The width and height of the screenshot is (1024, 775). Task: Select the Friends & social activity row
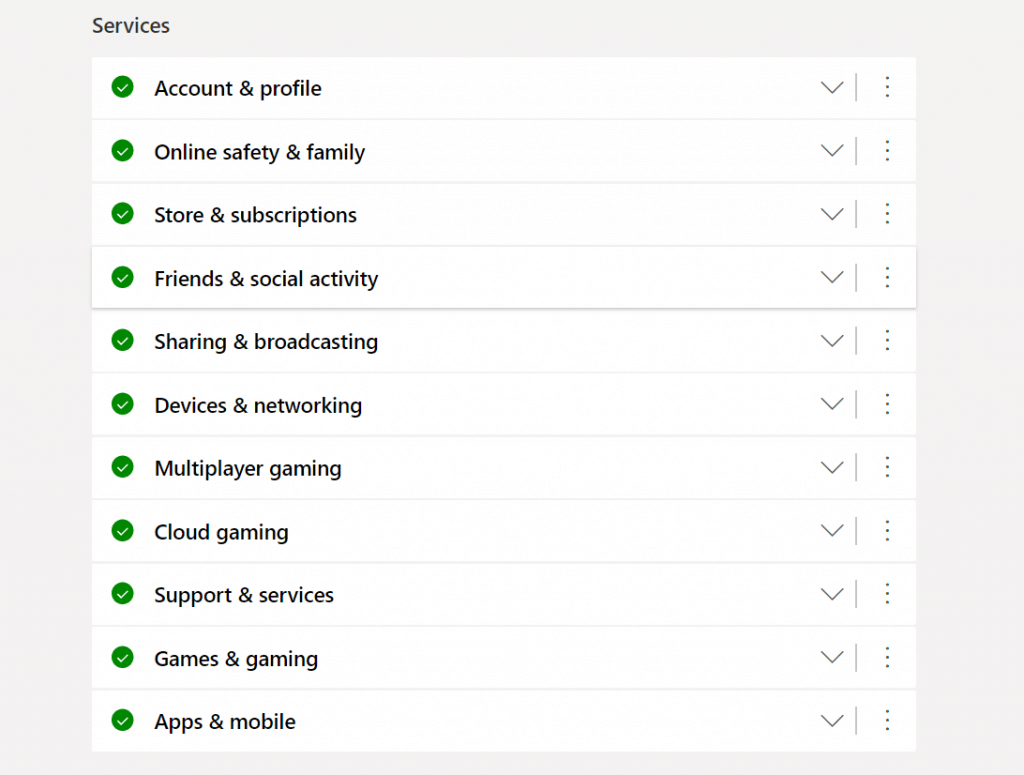[x=266, y=279]
